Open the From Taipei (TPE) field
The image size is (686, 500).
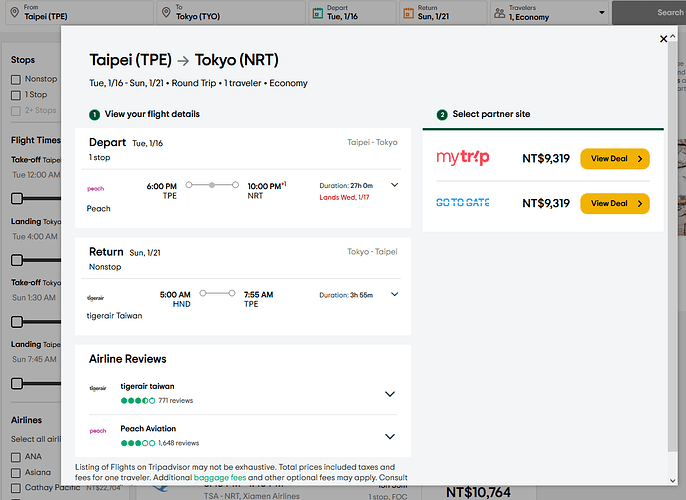pyautogui.click(x=80, y=12)
